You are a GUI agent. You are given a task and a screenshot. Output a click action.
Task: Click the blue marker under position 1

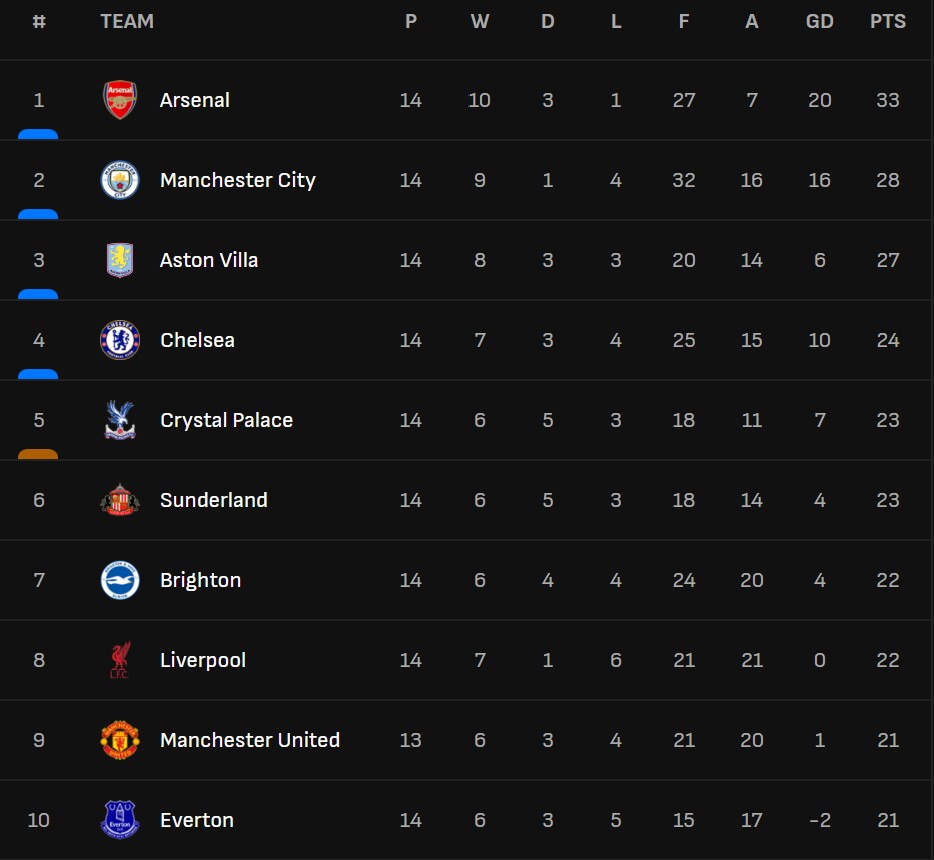tap(38, 134)
